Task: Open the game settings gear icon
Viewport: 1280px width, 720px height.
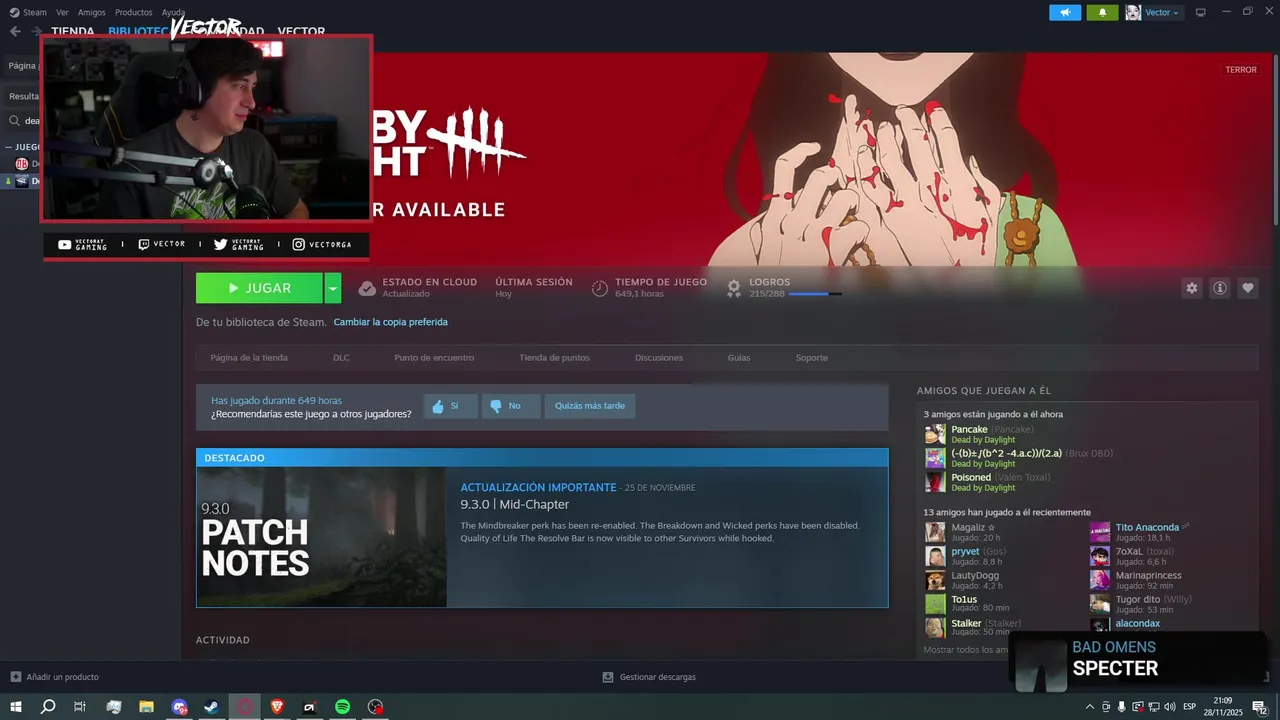Action: [x=1191, y=288]
